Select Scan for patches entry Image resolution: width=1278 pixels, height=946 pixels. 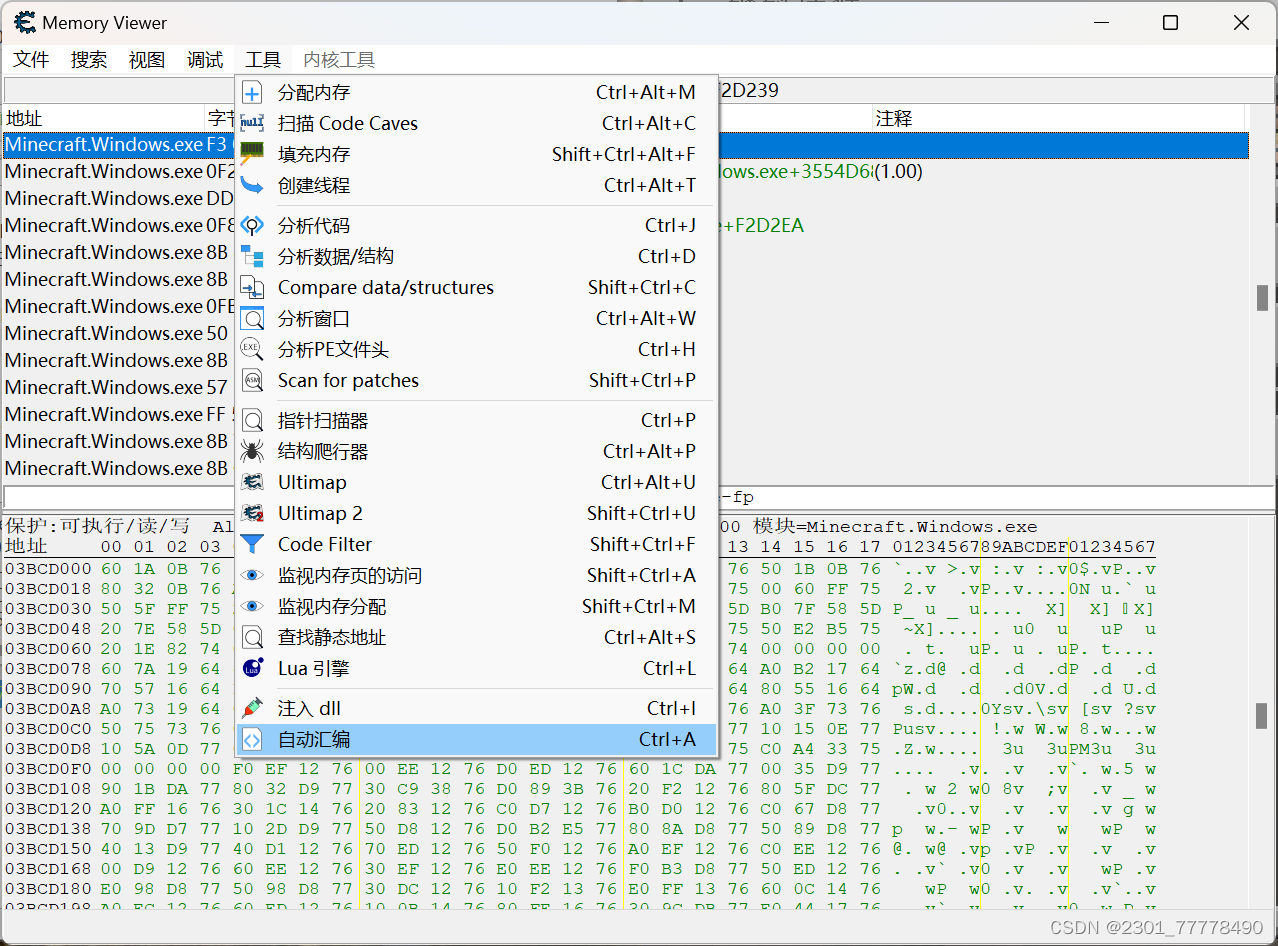[477, 381]
